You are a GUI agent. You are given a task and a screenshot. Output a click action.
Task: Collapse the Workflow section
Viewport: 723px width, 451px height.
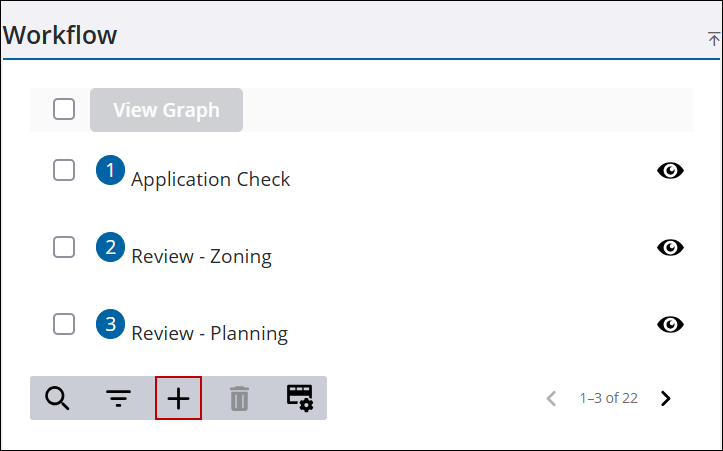[713, 39]
